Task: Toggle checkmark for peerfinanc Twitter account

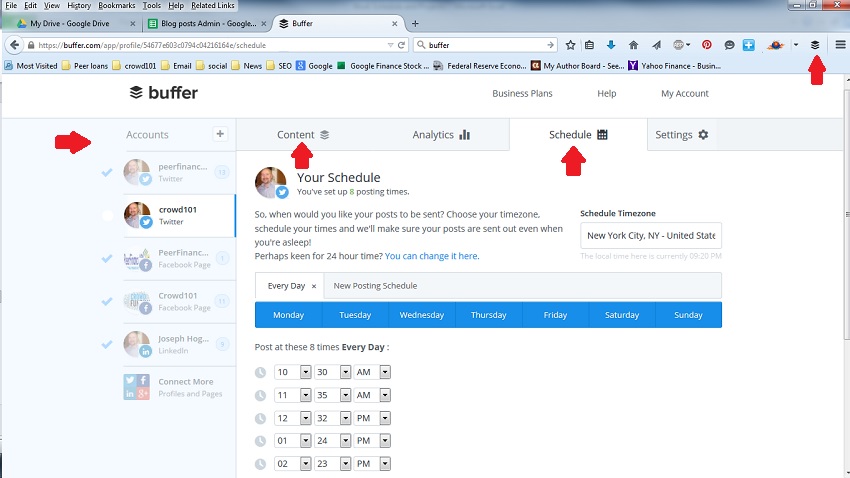Action: [107, 172]
